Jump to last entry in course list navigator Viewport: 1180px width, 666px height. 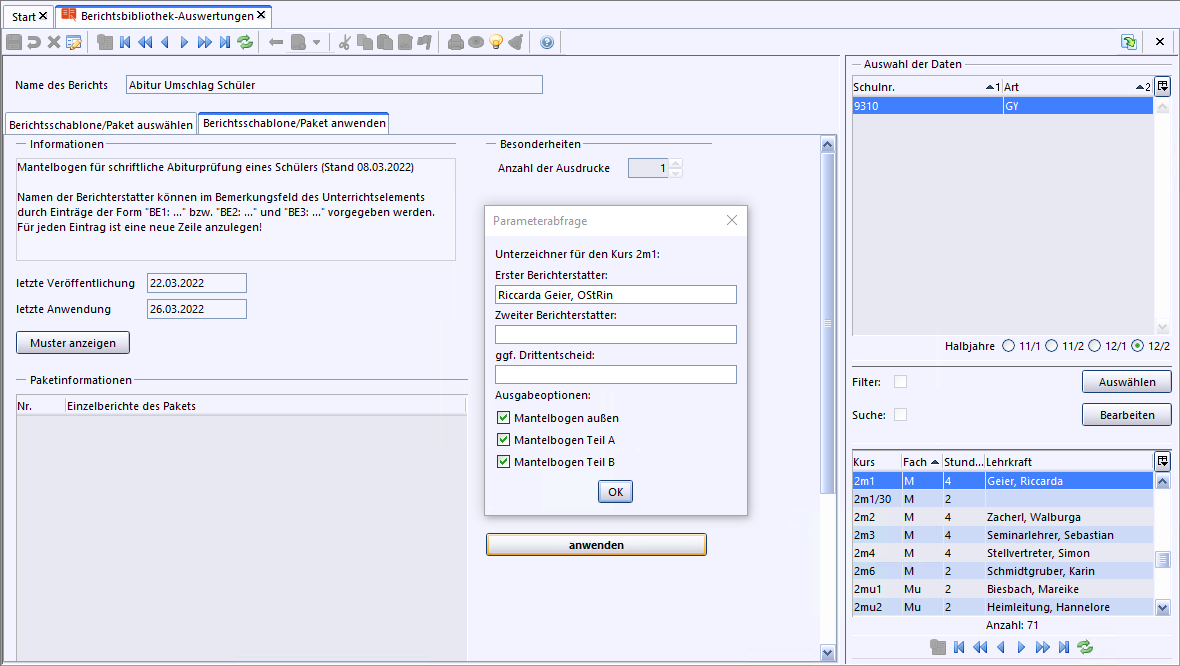tap(1063, 647)
